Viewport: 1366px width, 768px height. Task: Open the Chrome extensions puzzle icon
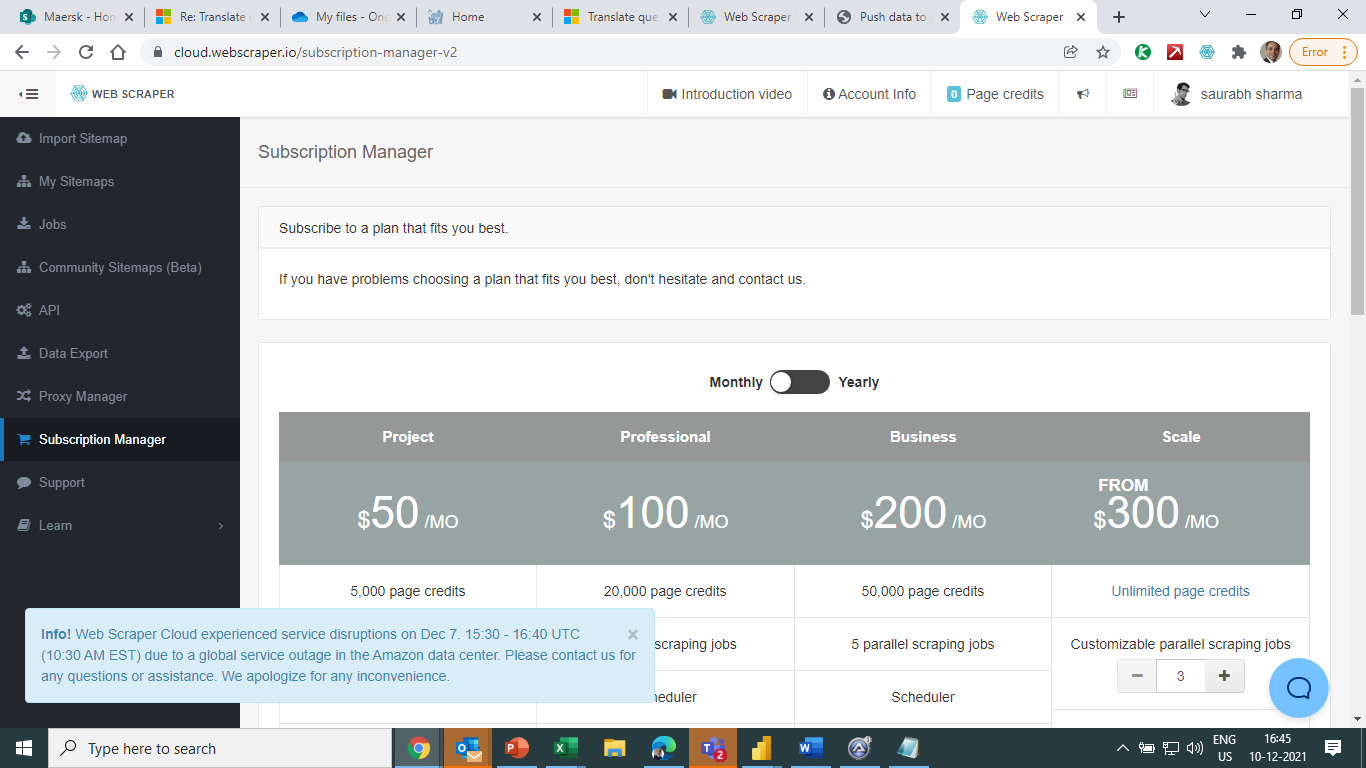pyautogui.click(x=1239, y=52)
